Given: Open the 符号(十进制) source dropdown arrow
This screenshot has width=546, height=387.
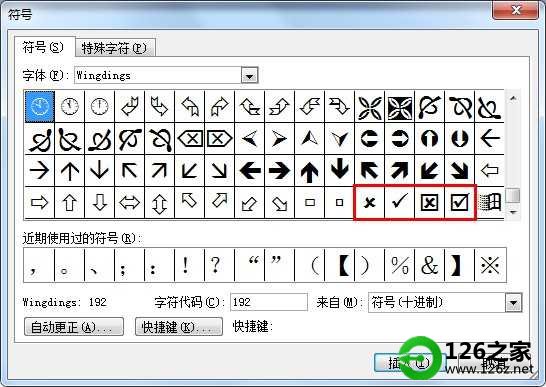Looking at the screenshot, I should pos(514,303).
